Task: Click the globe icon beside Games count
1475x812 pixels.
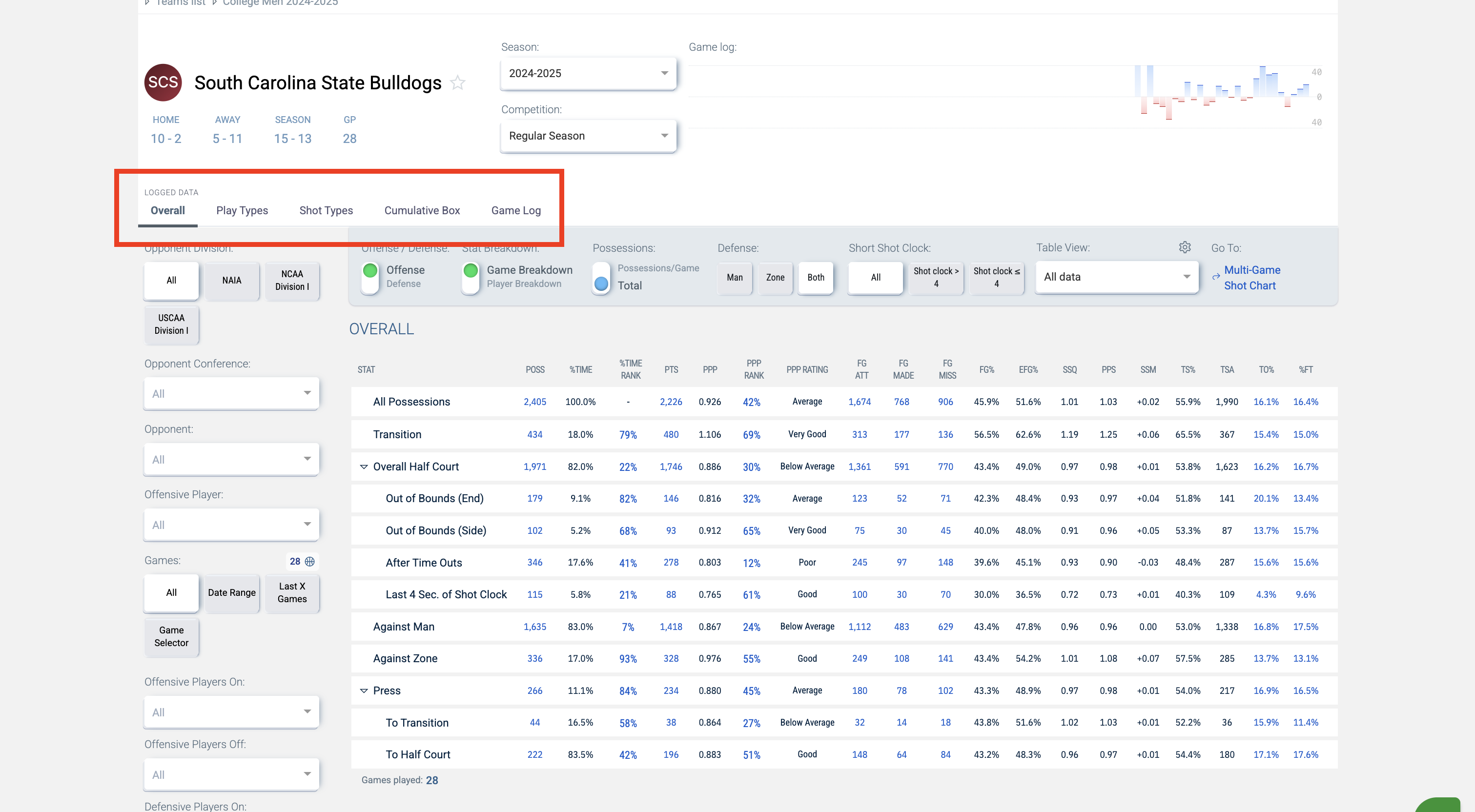Action: pos(310,561)
